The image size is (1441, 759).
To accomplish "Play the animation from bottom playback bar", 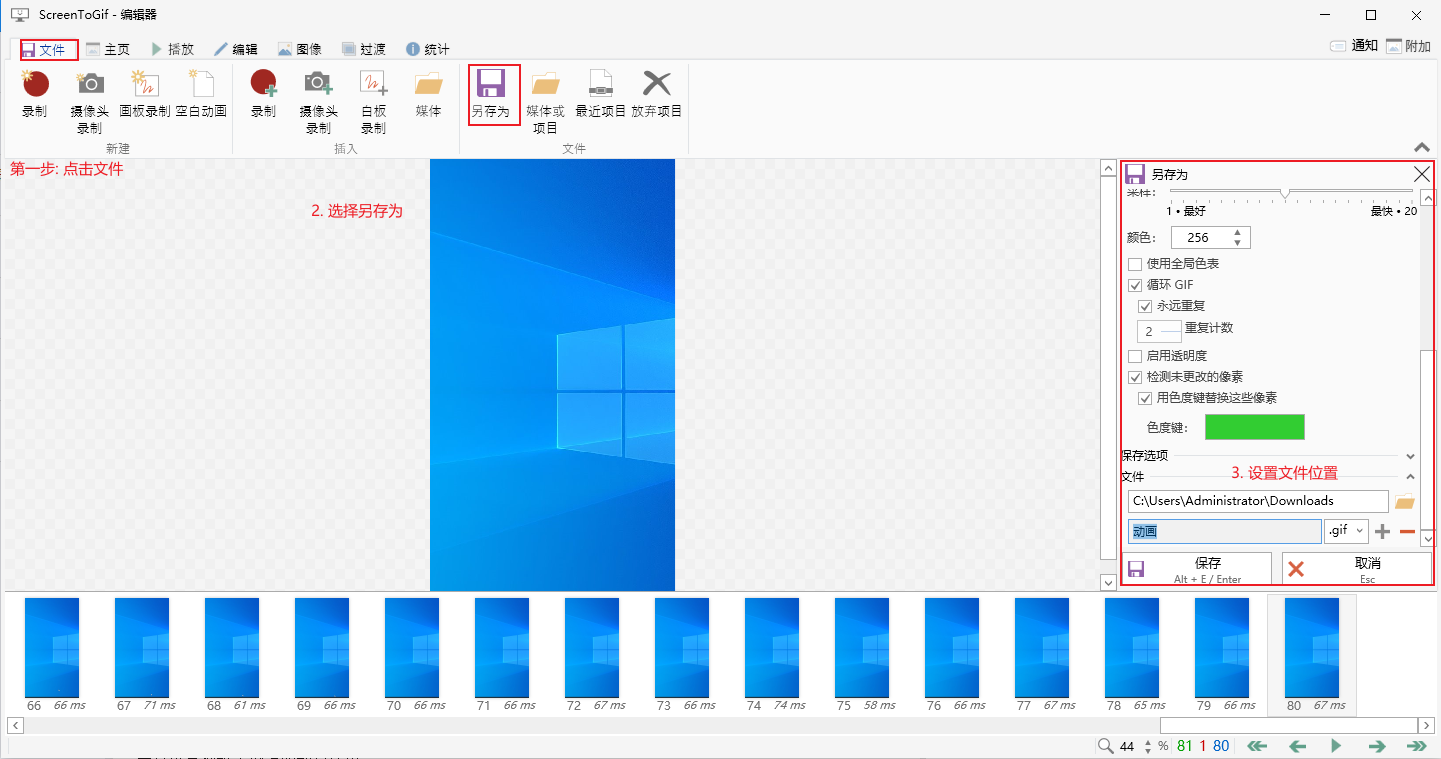I will (1336, 746).
